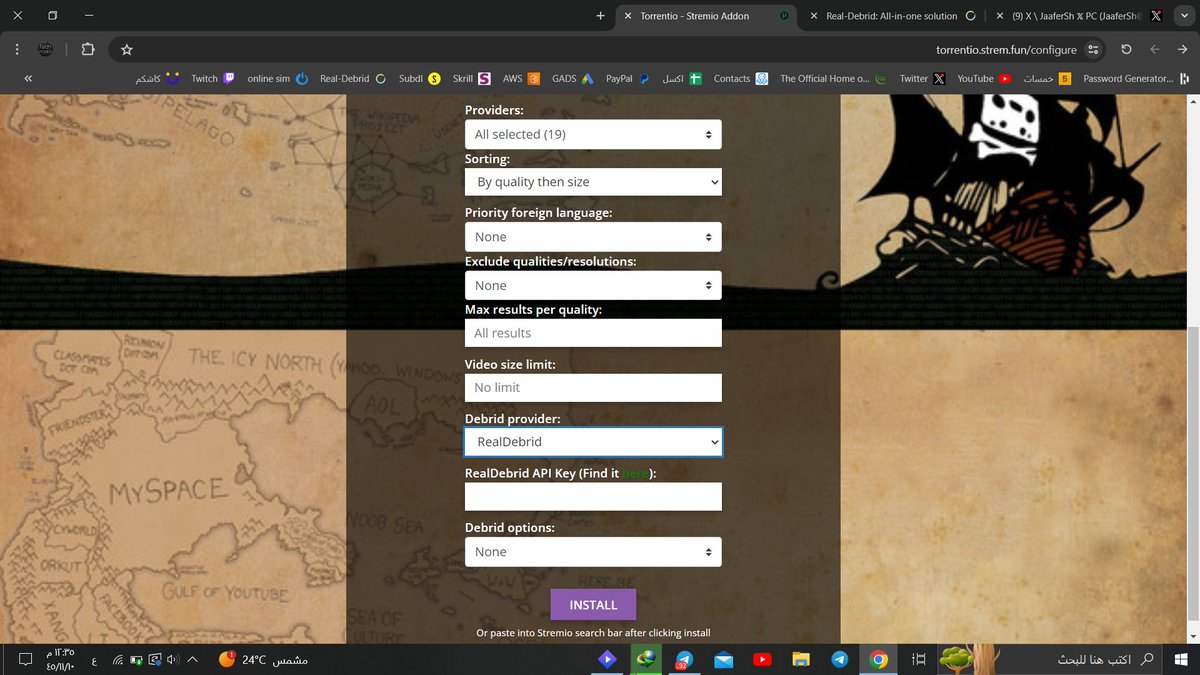This screenshot has width=1200, height=675.
Task: Click the torrentio.strem.fun address bar
Action: [x=1006, y=49]
